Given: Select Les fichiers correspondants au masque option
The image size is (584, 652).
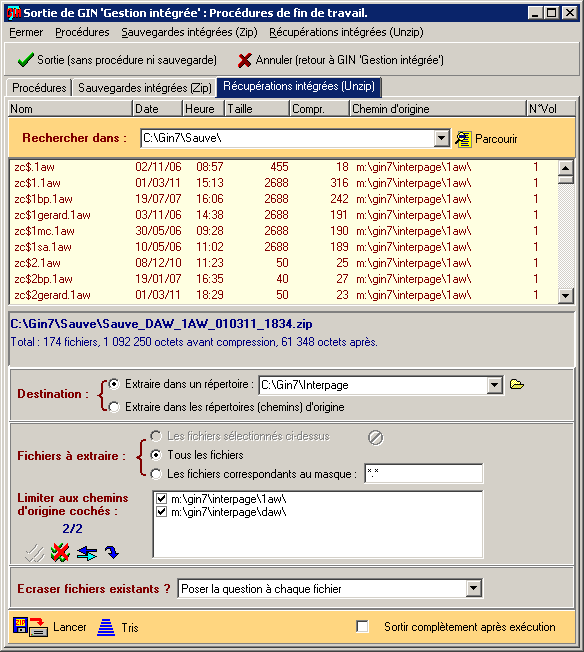Looking at the screenshot, I should pyautogui.click(x=156, y=474).
